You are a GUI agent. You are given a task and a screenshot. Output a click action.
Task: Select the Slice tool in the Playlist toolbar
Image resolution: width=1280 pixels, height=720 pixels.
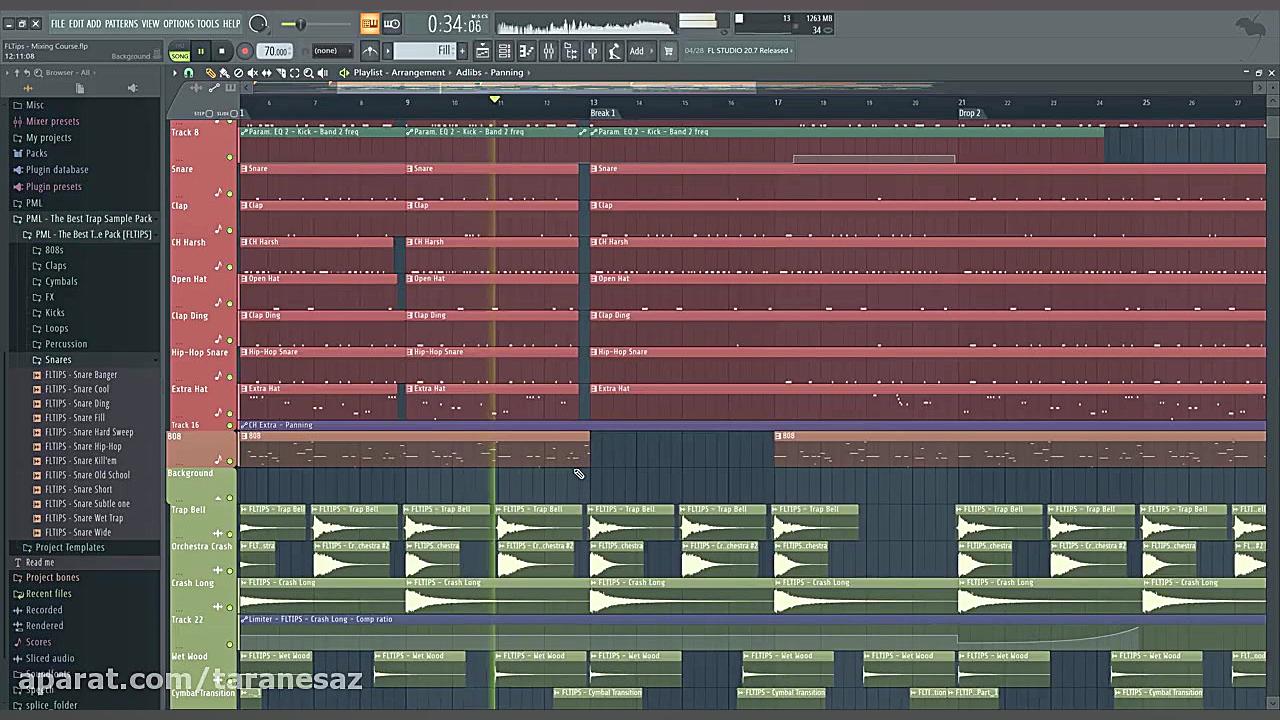[x=281, y=72]
